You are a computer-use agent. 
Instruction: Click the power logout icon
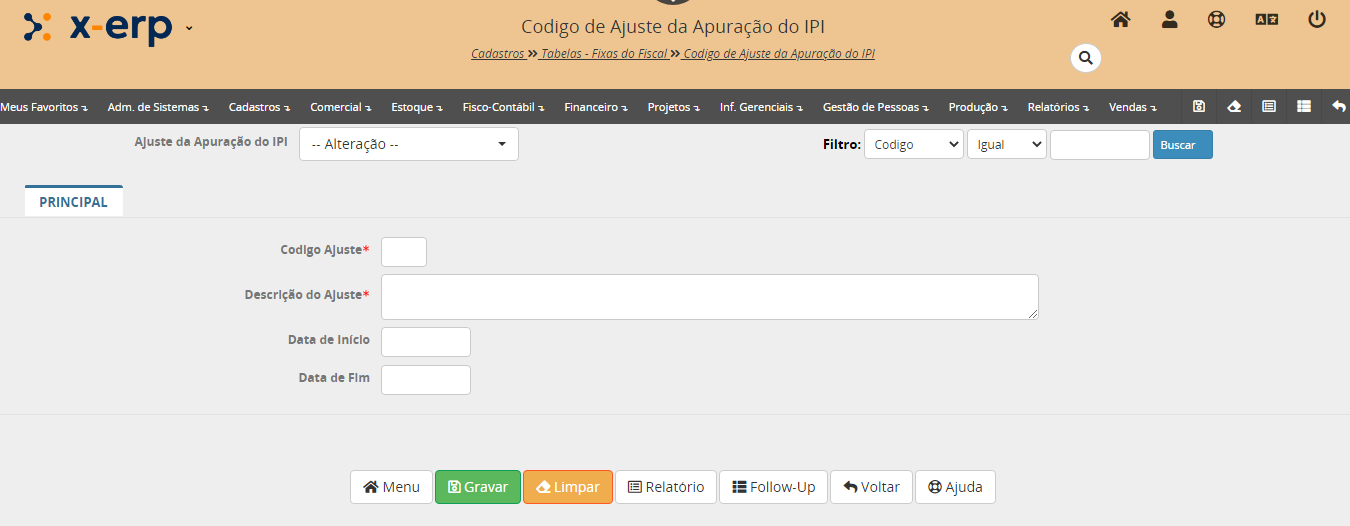(1317, 20)
